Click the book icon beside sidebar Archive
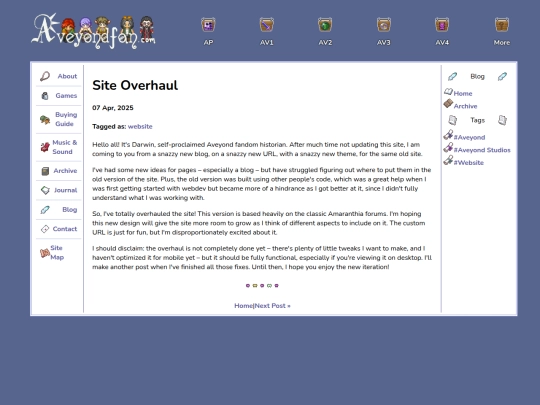 [x=45, y=171]
